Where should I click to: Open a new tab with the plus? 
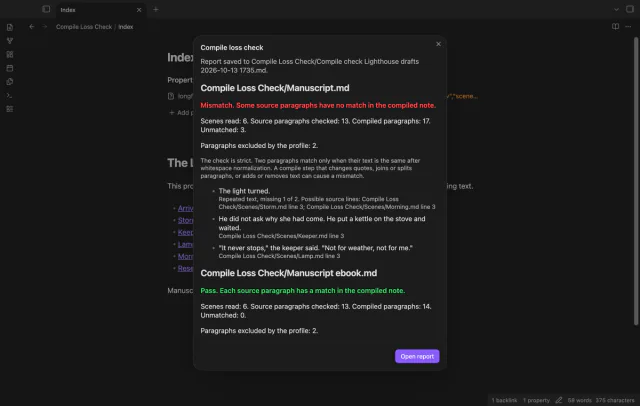(x=156, y=9)
